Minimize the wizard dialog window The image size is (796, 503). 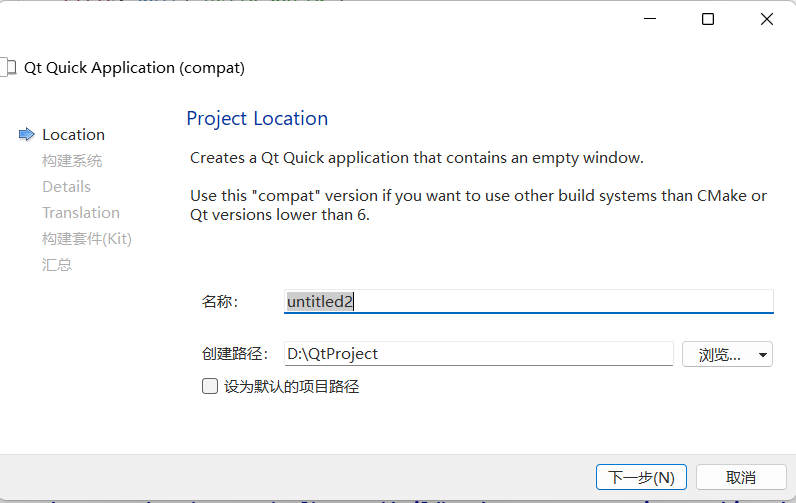pos(650,19)
